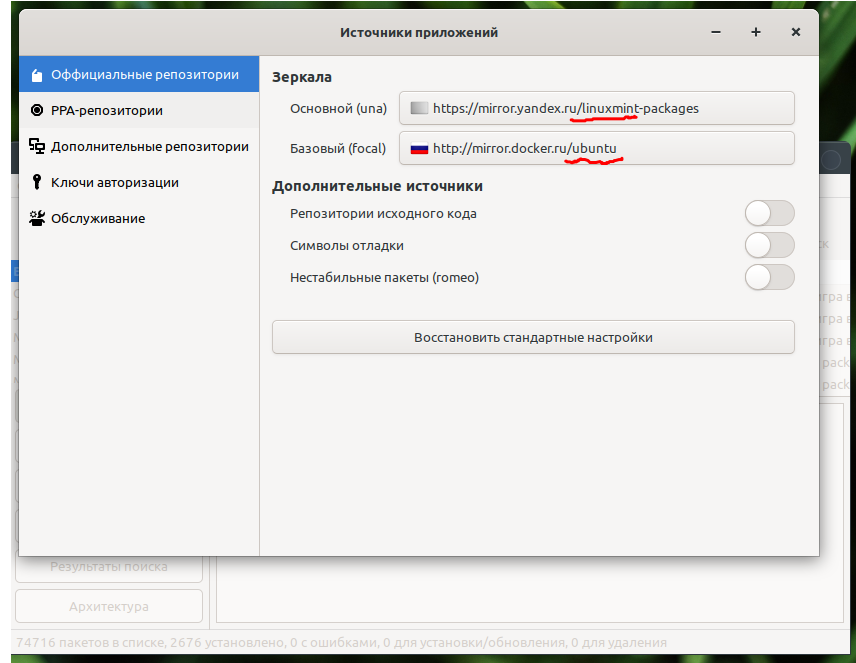Image resolution: width=856 pixels, height=663 pixels.
Task: Maximize the Источники приложений window
Action: click(756, 32)
